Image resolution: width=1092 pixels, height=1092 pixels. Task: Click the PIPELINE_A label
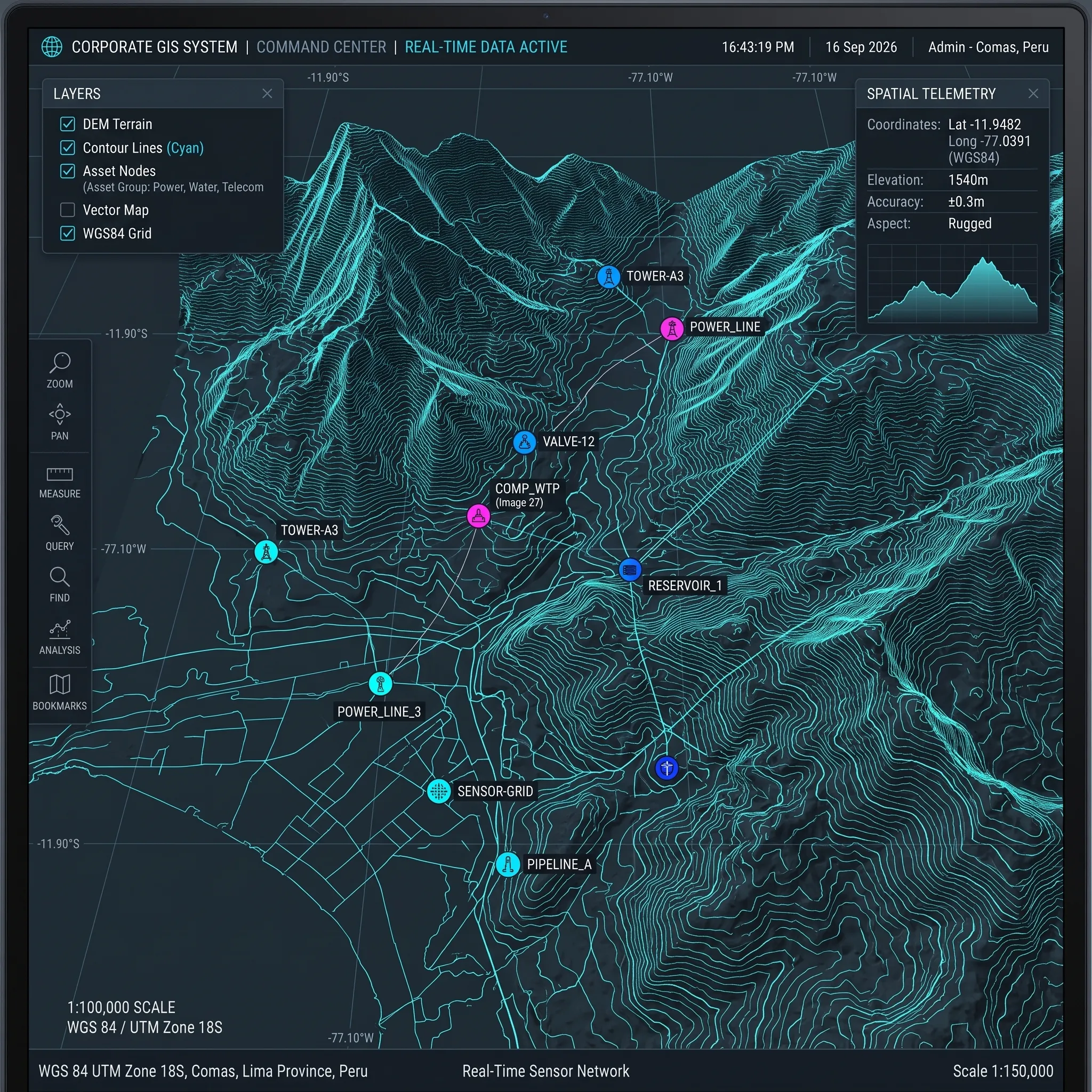point(559,865)
